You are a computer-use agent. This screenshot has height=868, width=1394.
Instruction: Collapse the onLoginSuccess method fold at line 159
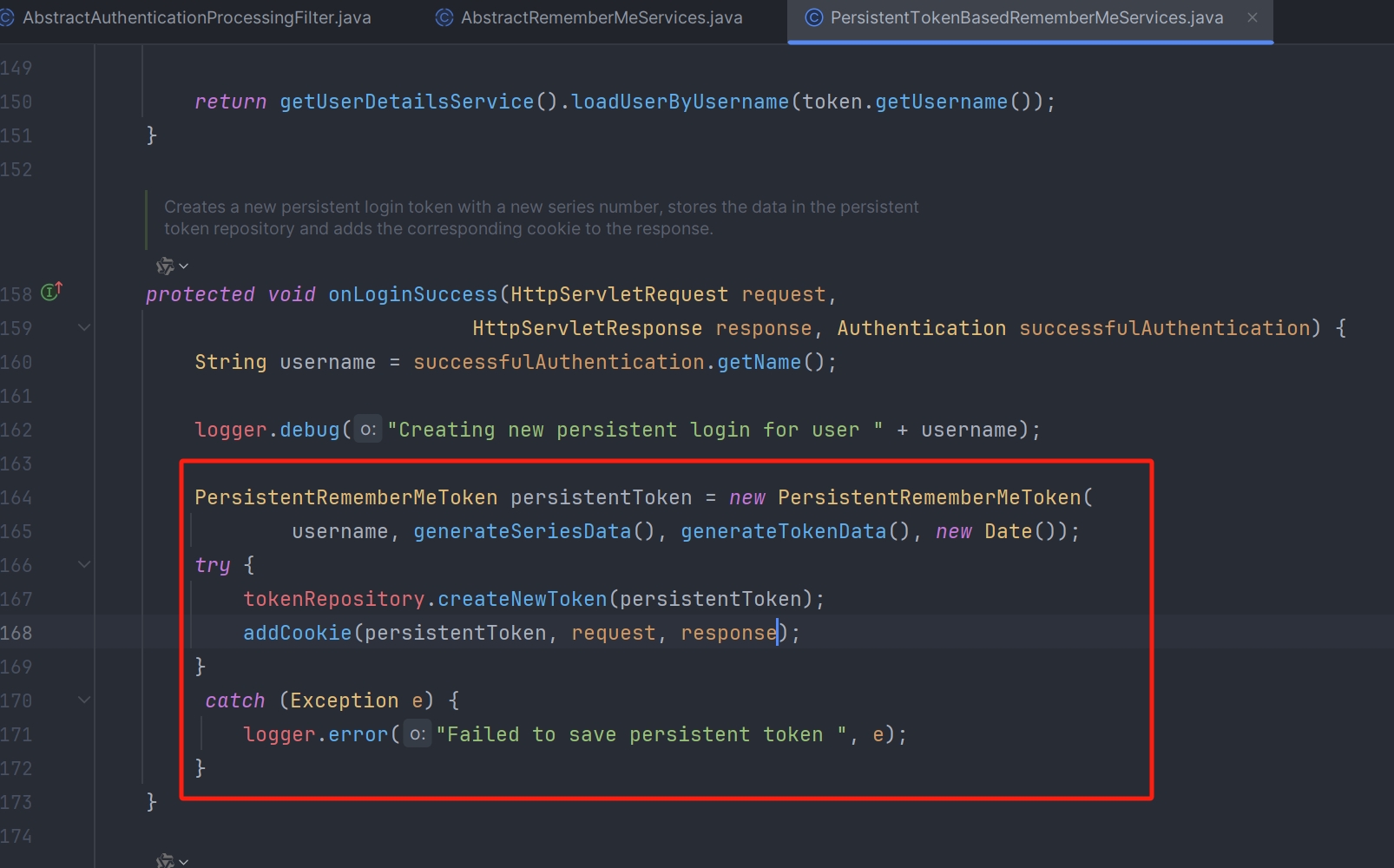tap(84, 327)
